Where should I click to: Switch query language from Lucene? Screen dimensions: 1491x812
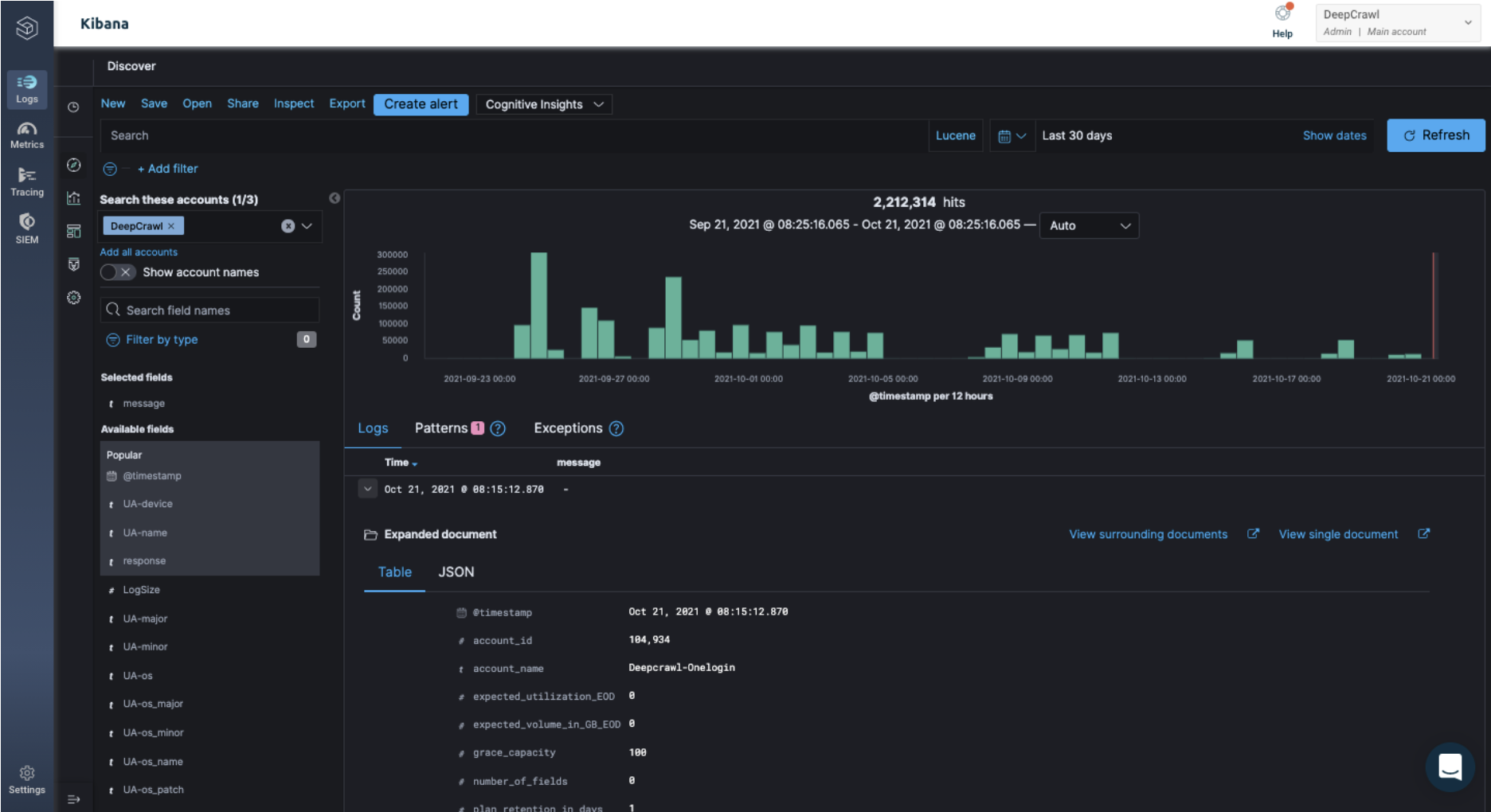point(955,136)
